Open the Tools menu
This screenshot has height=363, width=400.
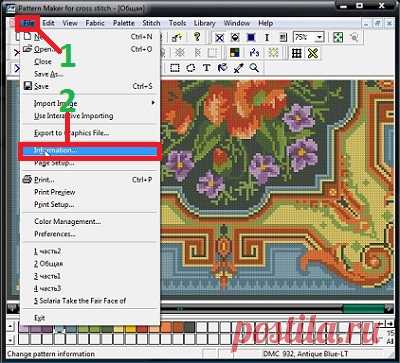[x=177, y=23]
